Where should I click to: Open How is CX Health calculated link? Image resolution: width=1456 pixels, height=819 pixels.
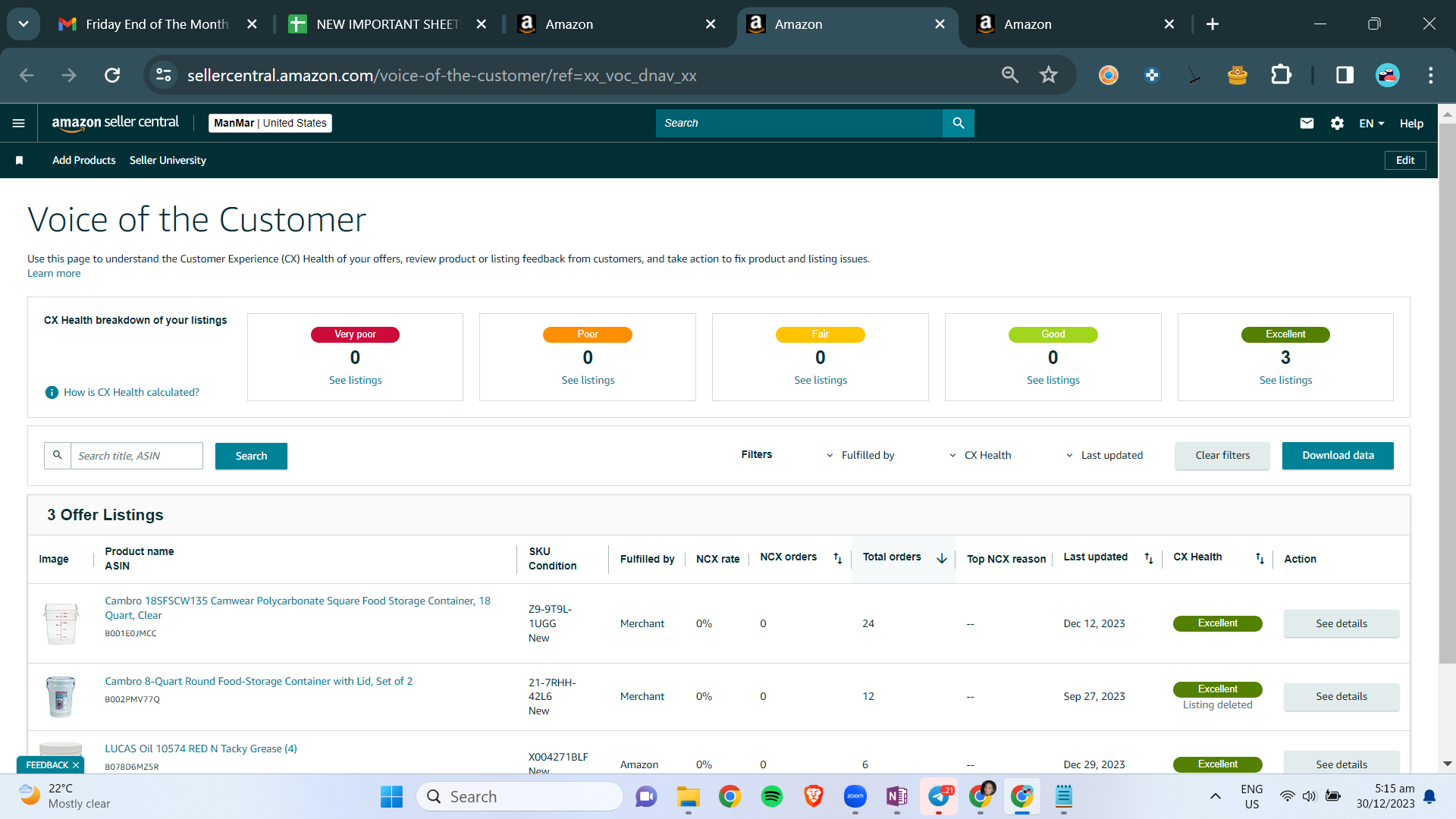(131, 392)
